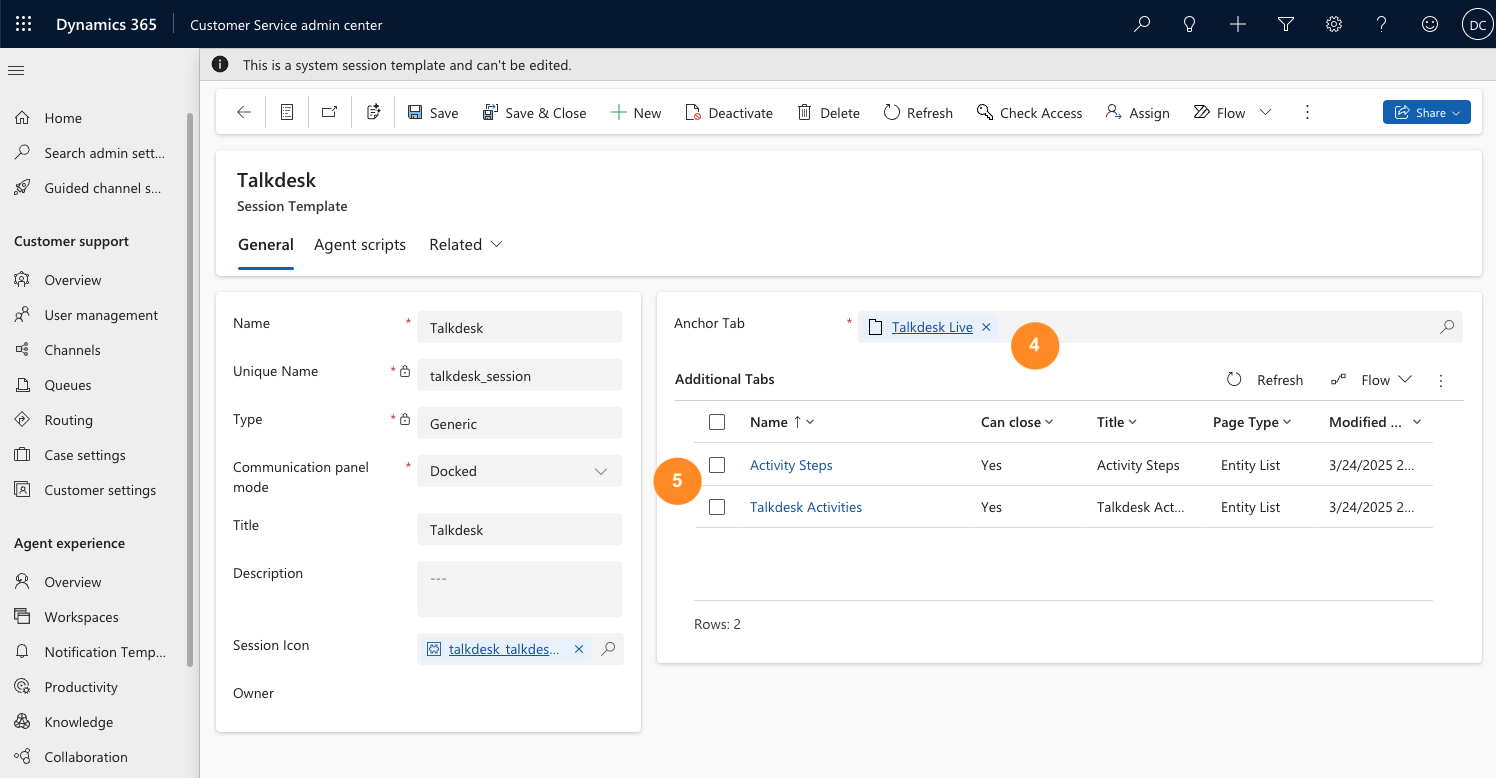Click the Description text area
Viewport: 1496px width, 778px height.
519,589
